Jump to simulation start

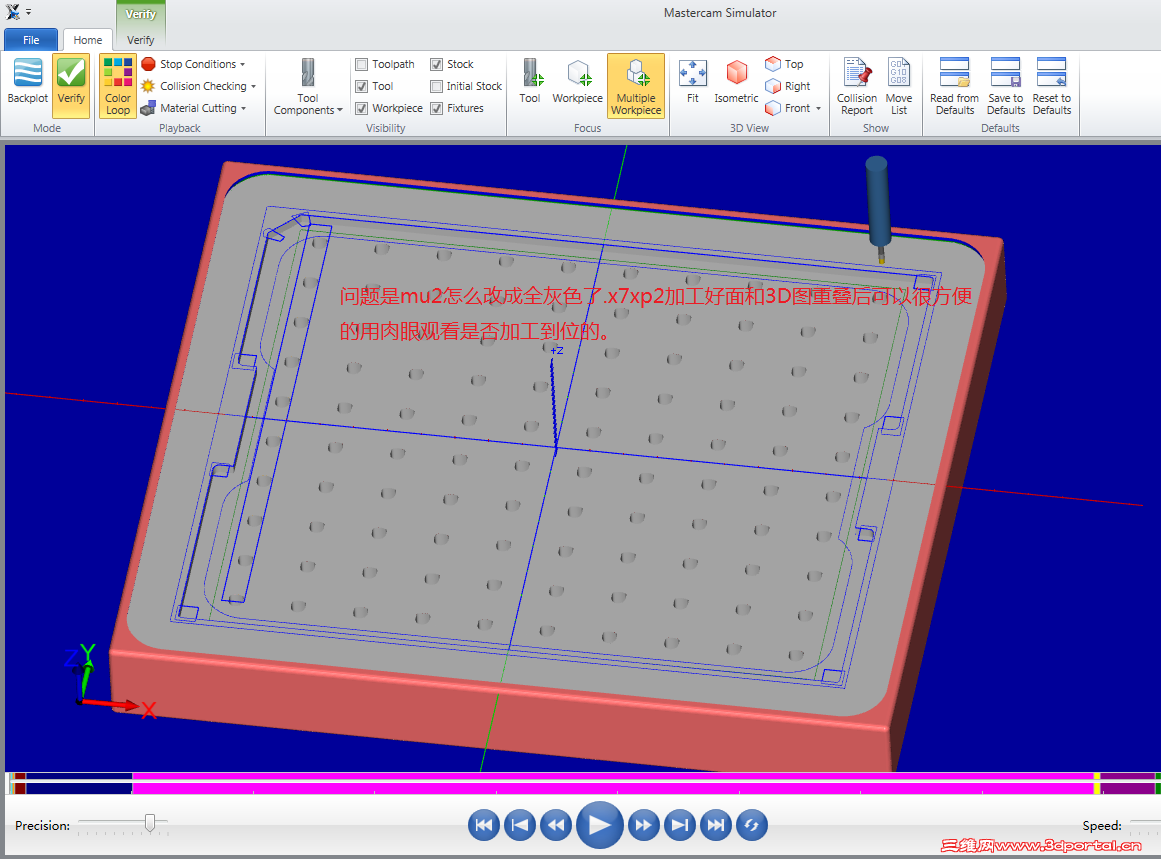[484, 825]
